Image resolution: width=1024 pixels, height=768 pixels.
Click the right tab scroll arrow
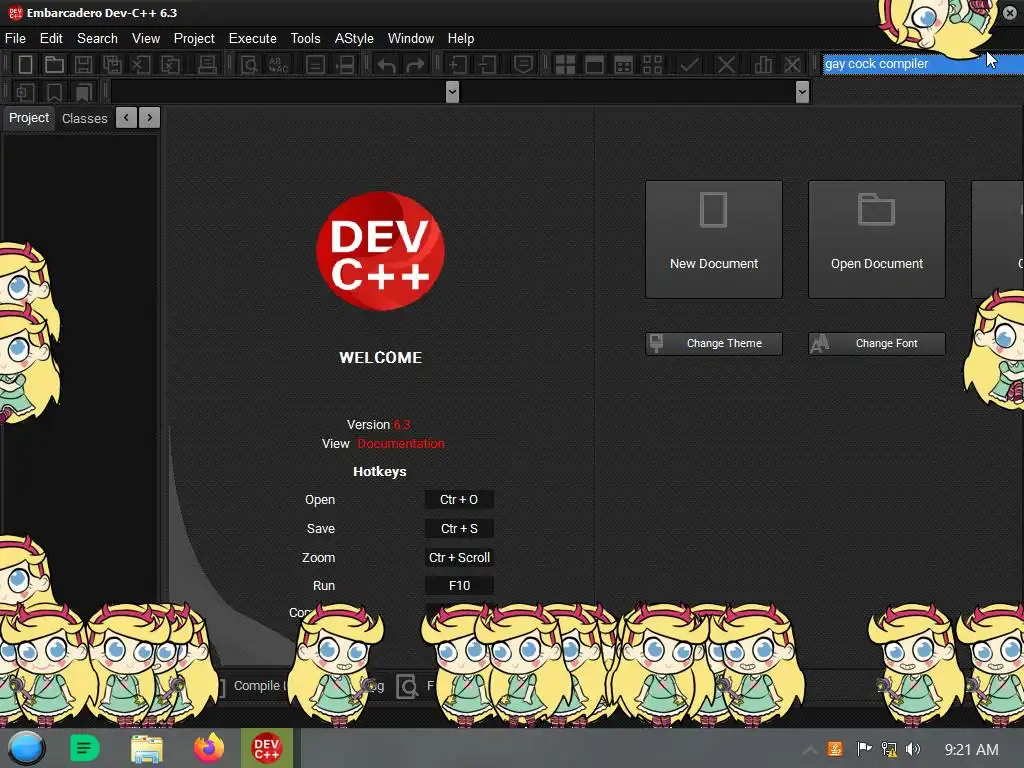150,118
